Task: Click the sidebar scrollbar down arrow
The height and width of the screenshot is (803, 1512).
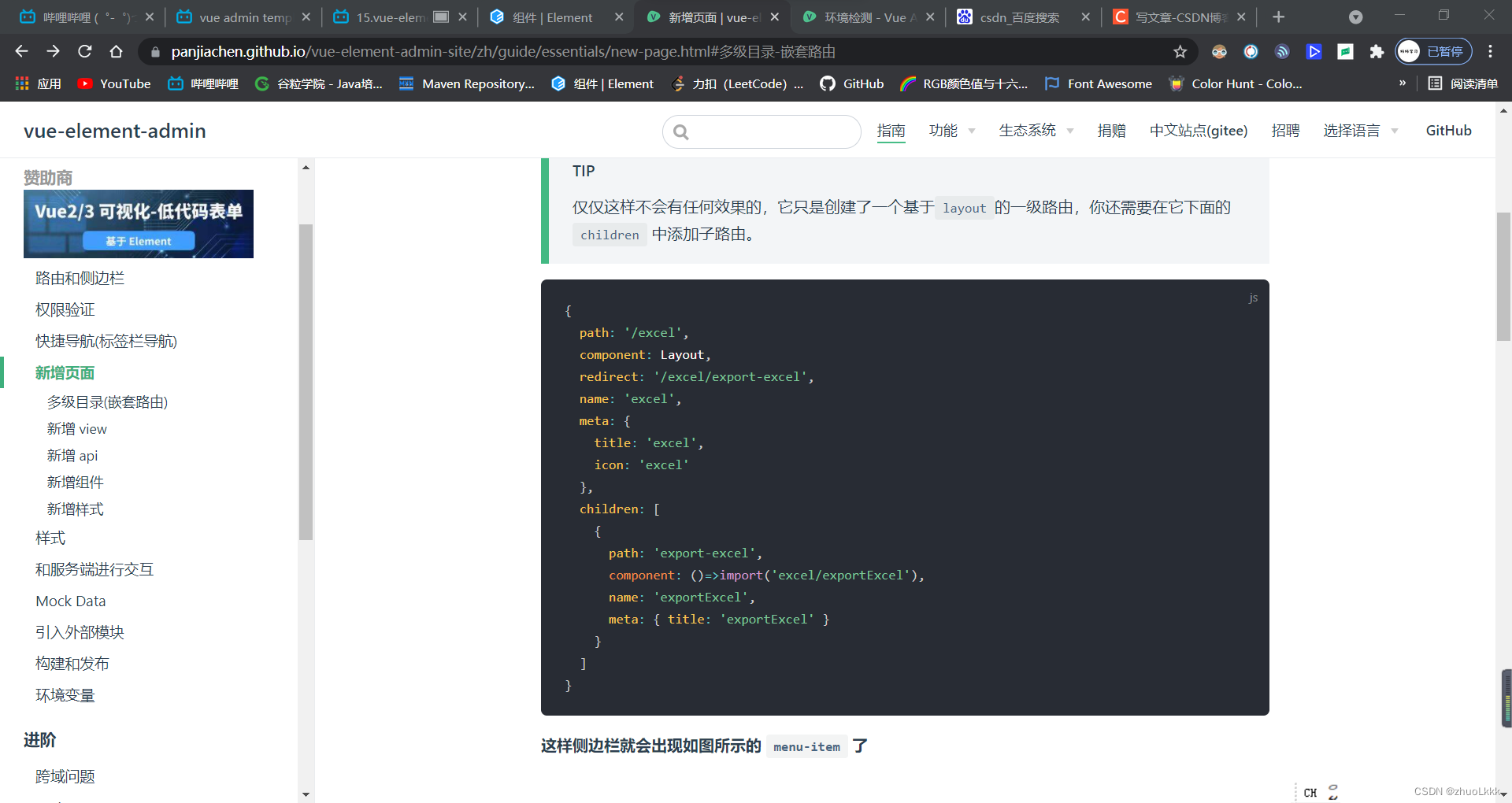Action: (x=306, y=794)
